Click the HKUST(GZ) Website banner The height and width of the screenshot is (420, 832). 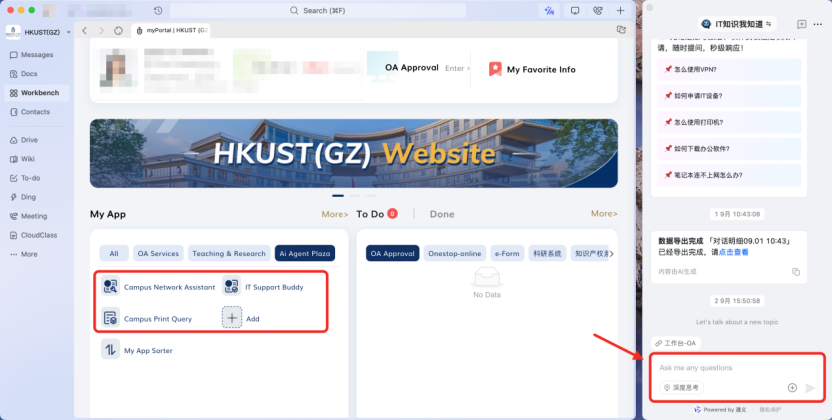pyautogui.click(x=354, y=153)
